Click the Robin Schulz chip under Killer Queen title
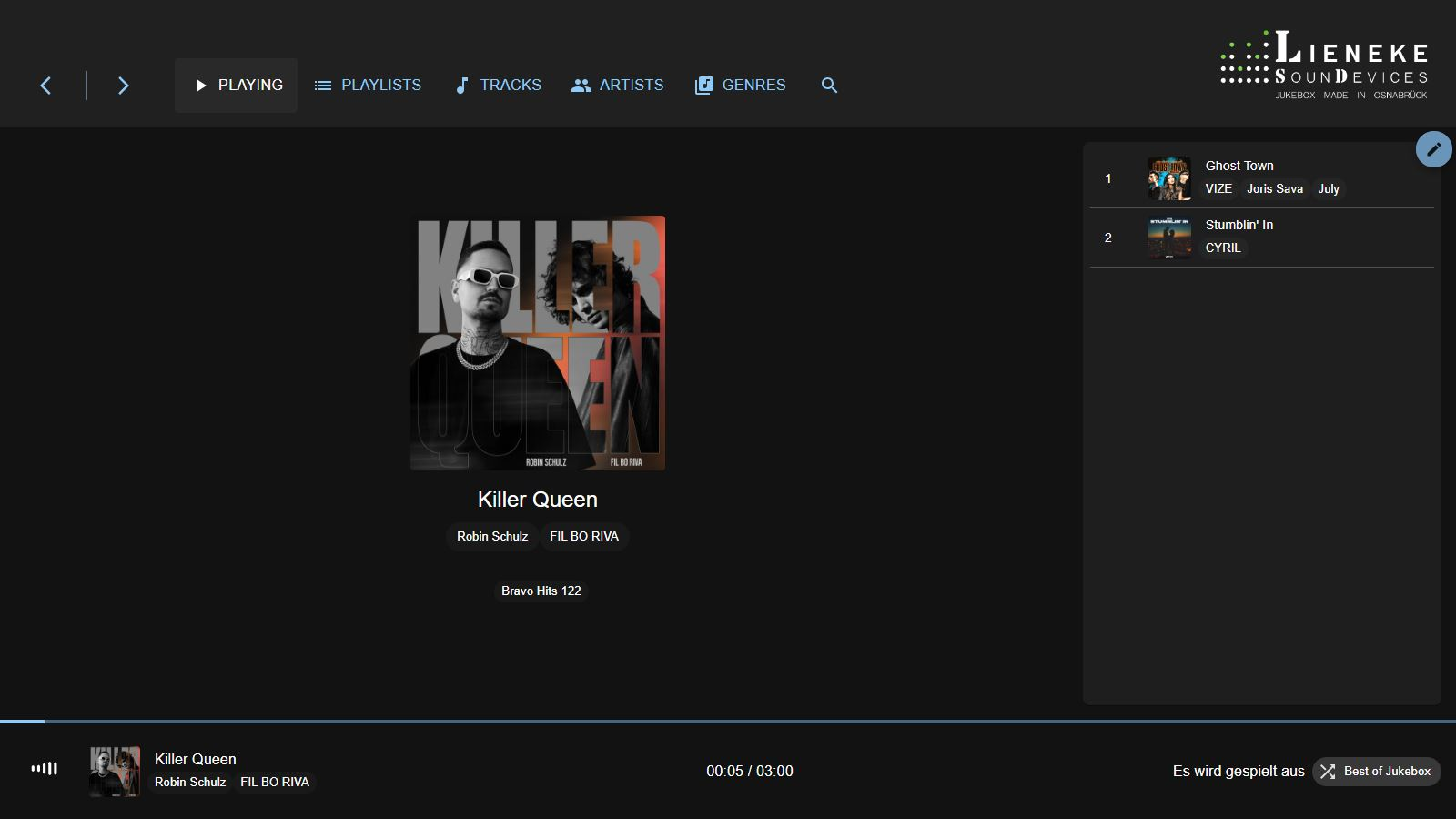 pyautogui.click(x=492, y=536)
